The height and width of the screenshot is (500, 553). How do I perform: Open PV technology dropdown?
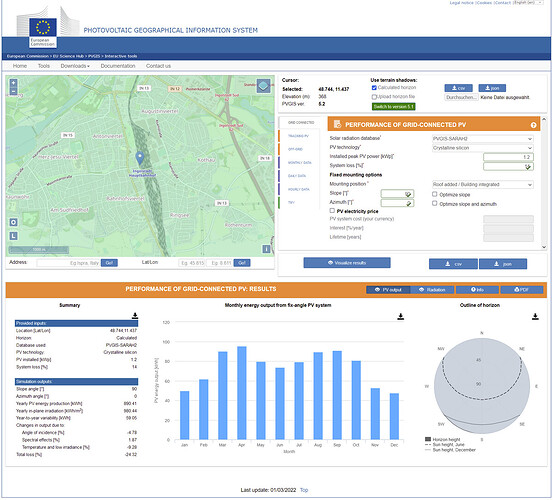(483, 148)
